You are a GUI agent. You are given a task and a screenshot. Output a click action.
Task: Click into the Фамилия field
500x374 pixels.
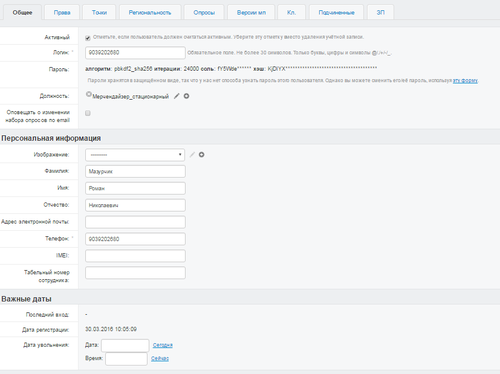pos(135,171)
